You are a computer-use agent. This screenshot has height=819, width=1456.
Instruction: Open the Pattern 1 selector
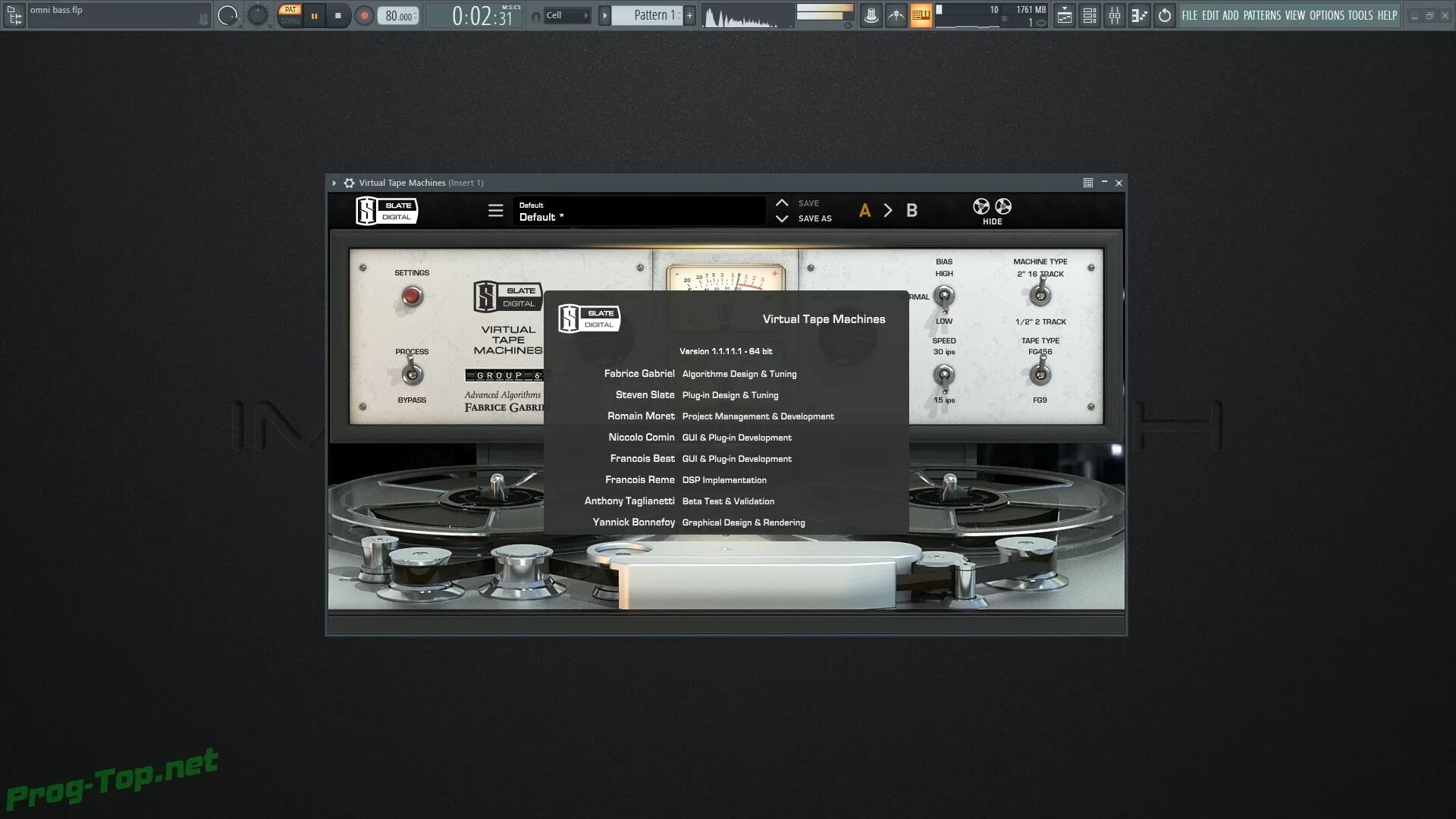click(x=648, y=15)
